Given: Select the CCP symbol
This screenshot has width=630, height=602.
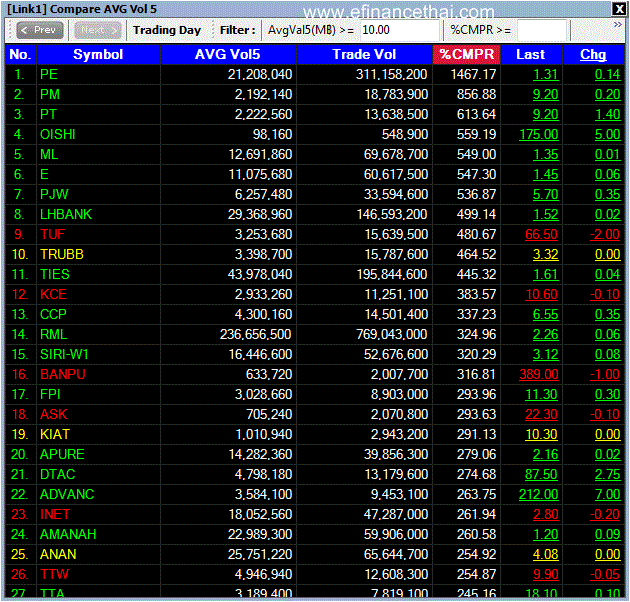Looking at the screenshot, I should point(53,314).
